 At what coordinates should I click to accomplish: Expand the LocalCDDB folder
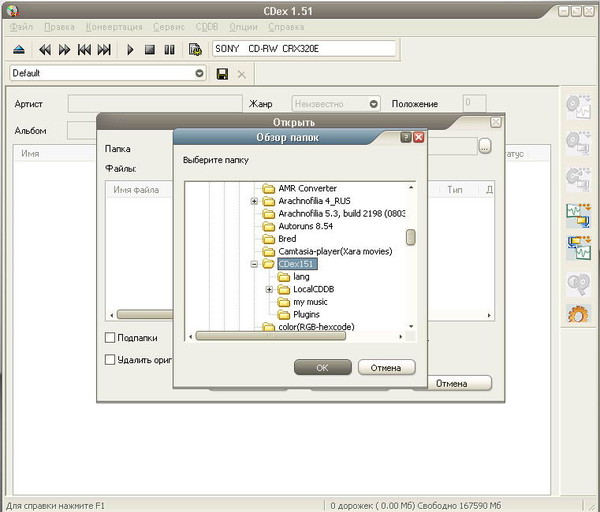tap(269, 289)
